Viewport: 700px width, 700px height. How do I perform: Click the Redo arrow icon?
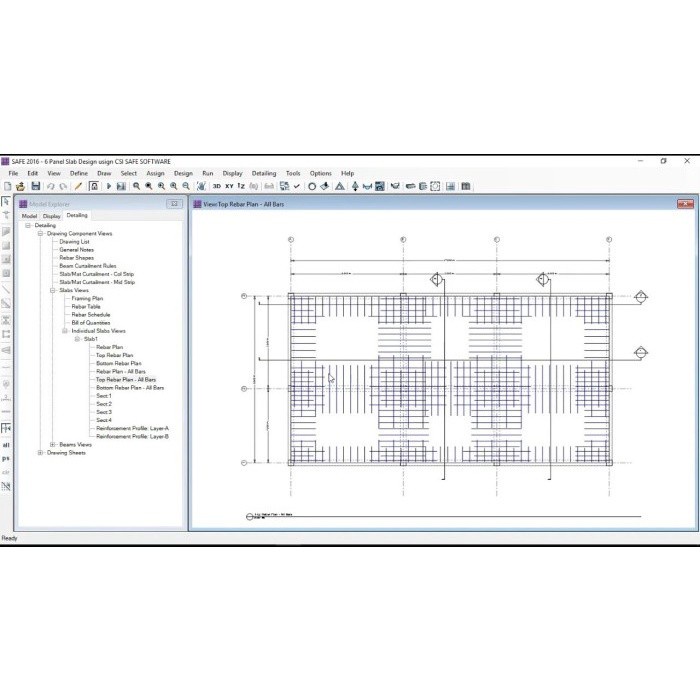63,186
